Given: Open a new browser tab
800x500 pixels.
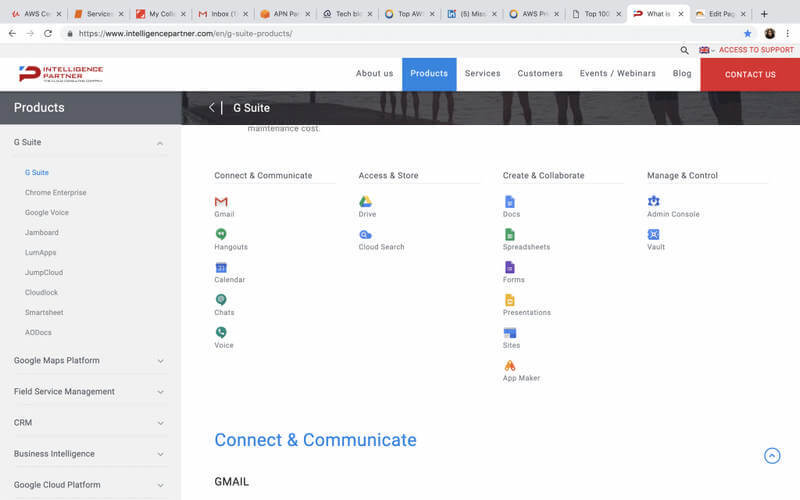Looking at the screenshot, I should [x=764, y=14].
